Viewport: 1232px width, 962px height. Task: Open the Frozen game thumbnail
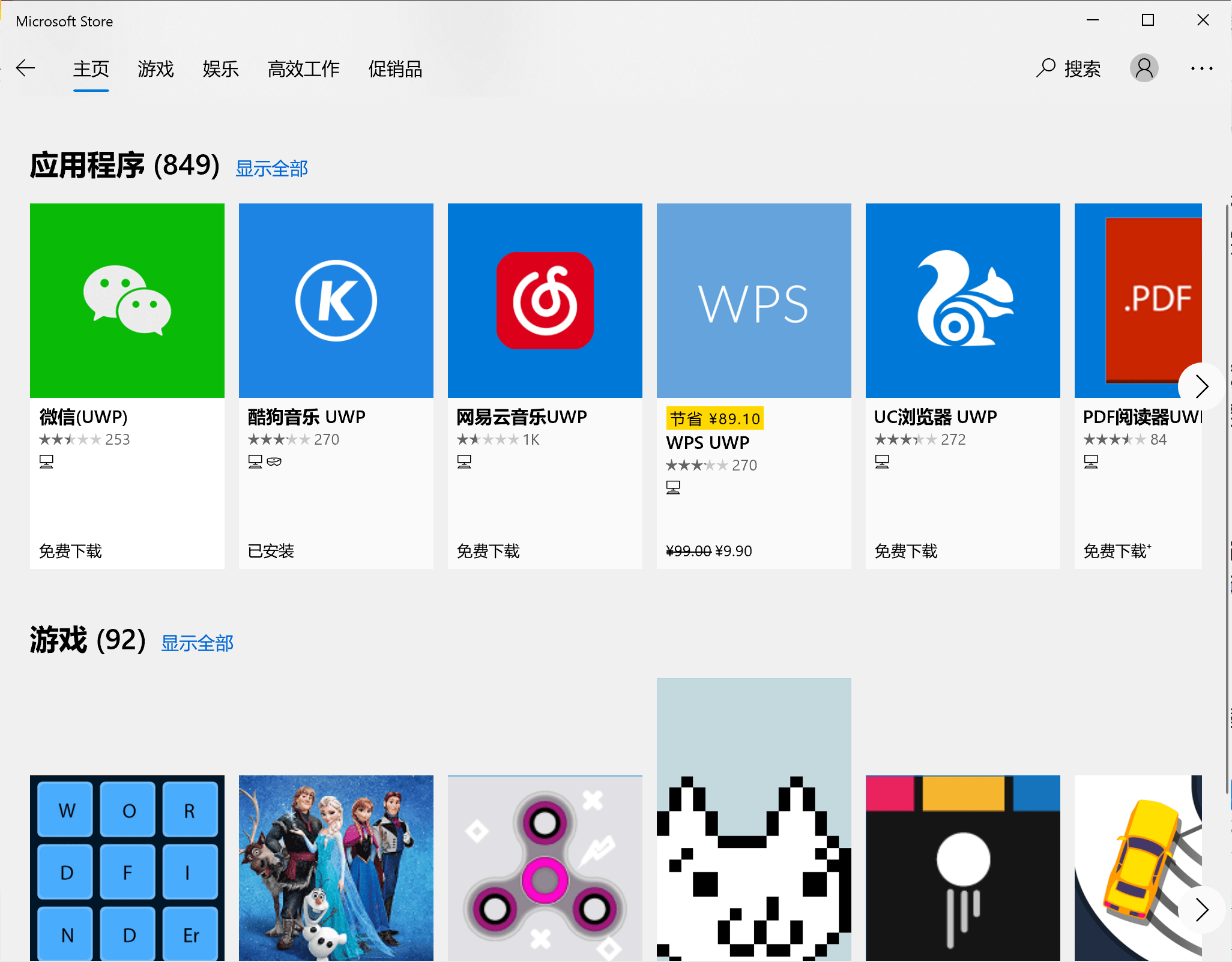pos(336,867)
